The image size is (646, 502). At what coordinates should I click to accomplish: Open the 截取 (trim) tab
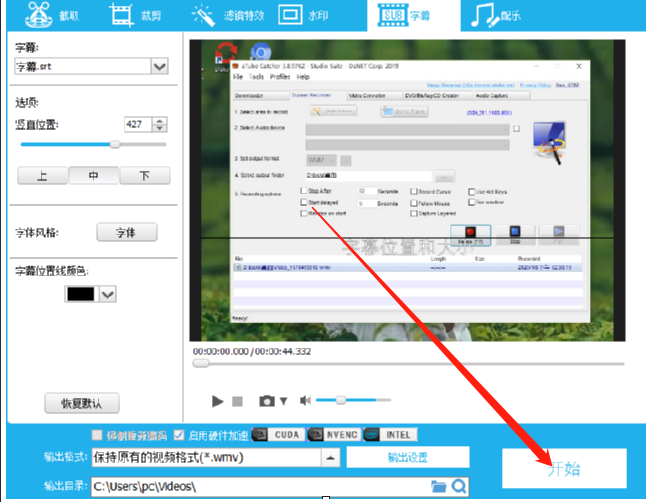pos(51,15)
